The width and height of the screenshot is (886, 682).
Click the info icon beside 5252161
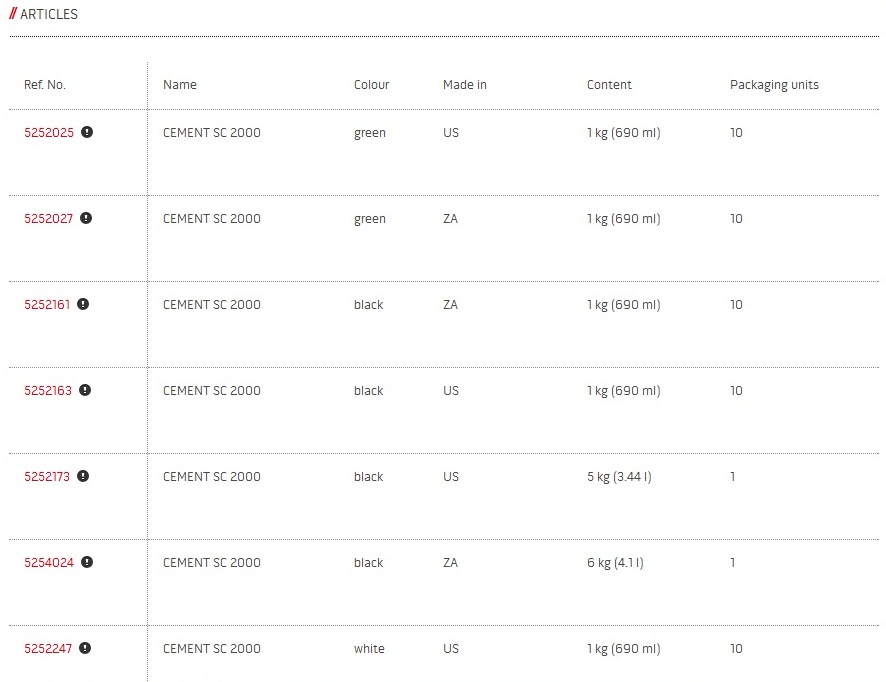coord(83,304)
